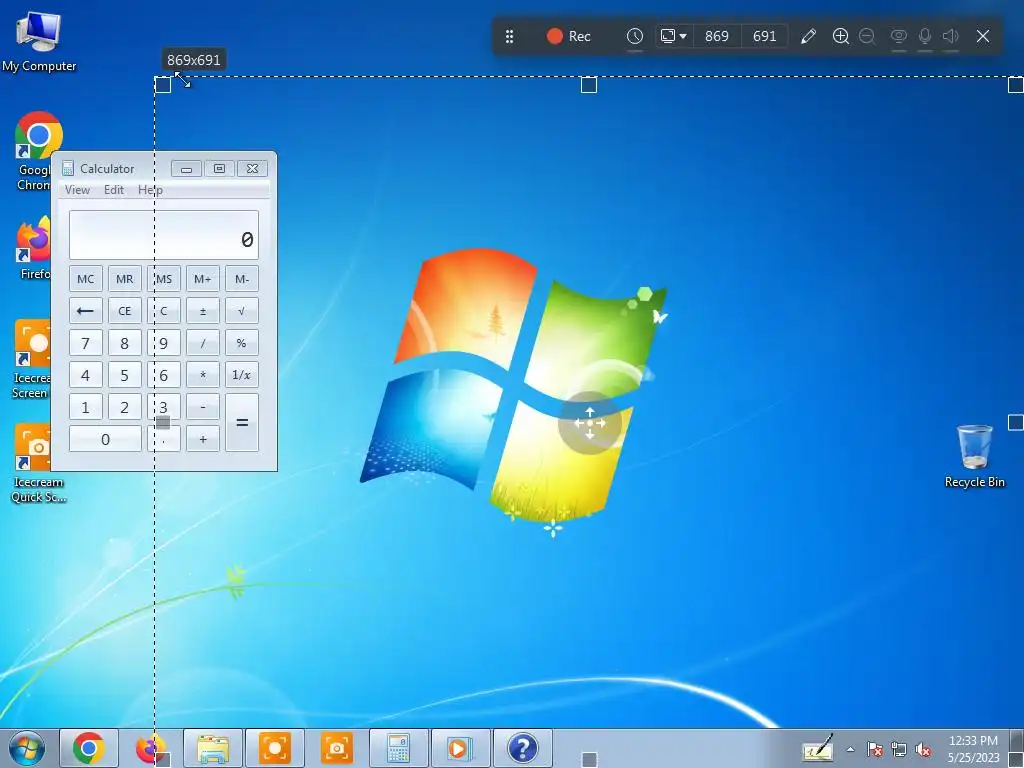Viewport: 1024px width, 768px height.
Task: Switch to Calculator taskbar icon
Action: click(398, 748)
